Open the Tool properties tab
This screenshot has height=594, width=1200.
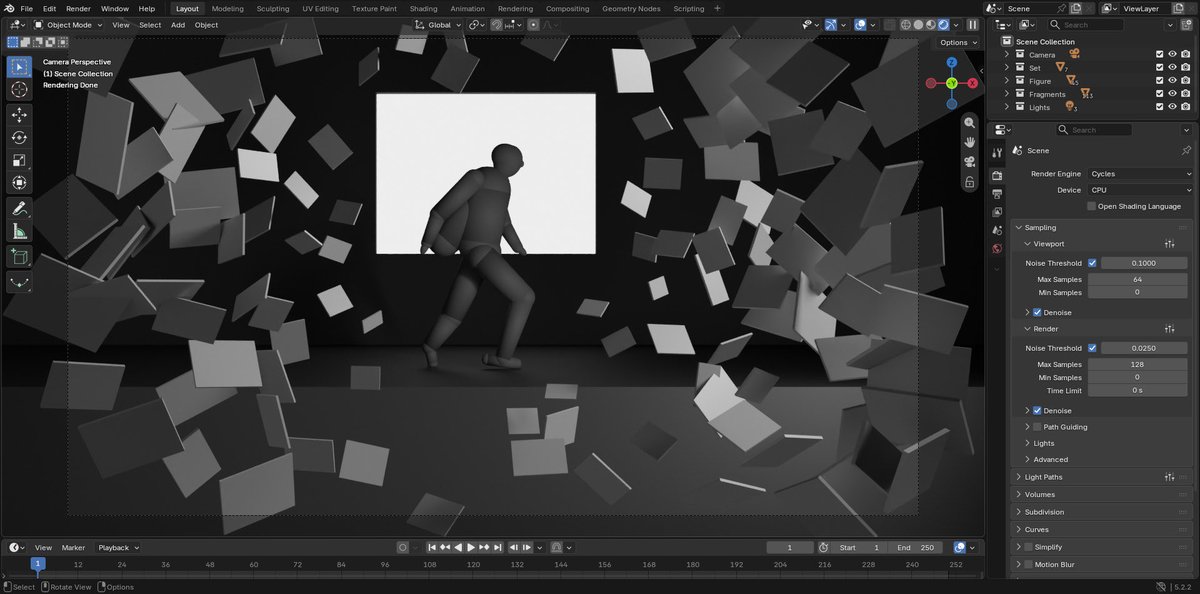tap(997, 152)
